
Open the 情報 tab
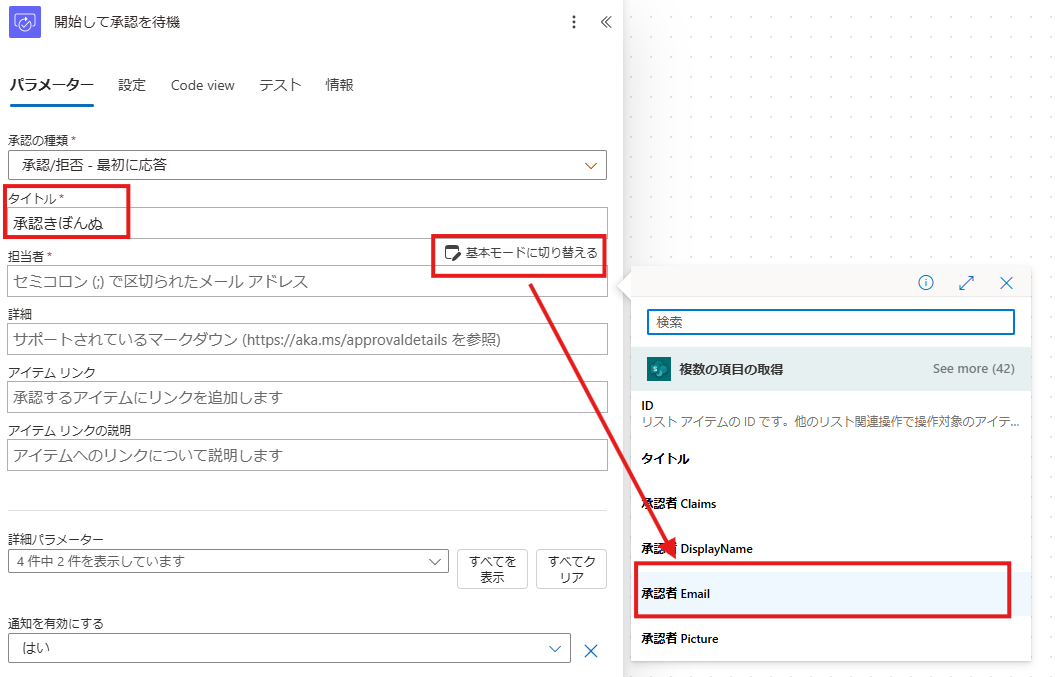point(339,85)
